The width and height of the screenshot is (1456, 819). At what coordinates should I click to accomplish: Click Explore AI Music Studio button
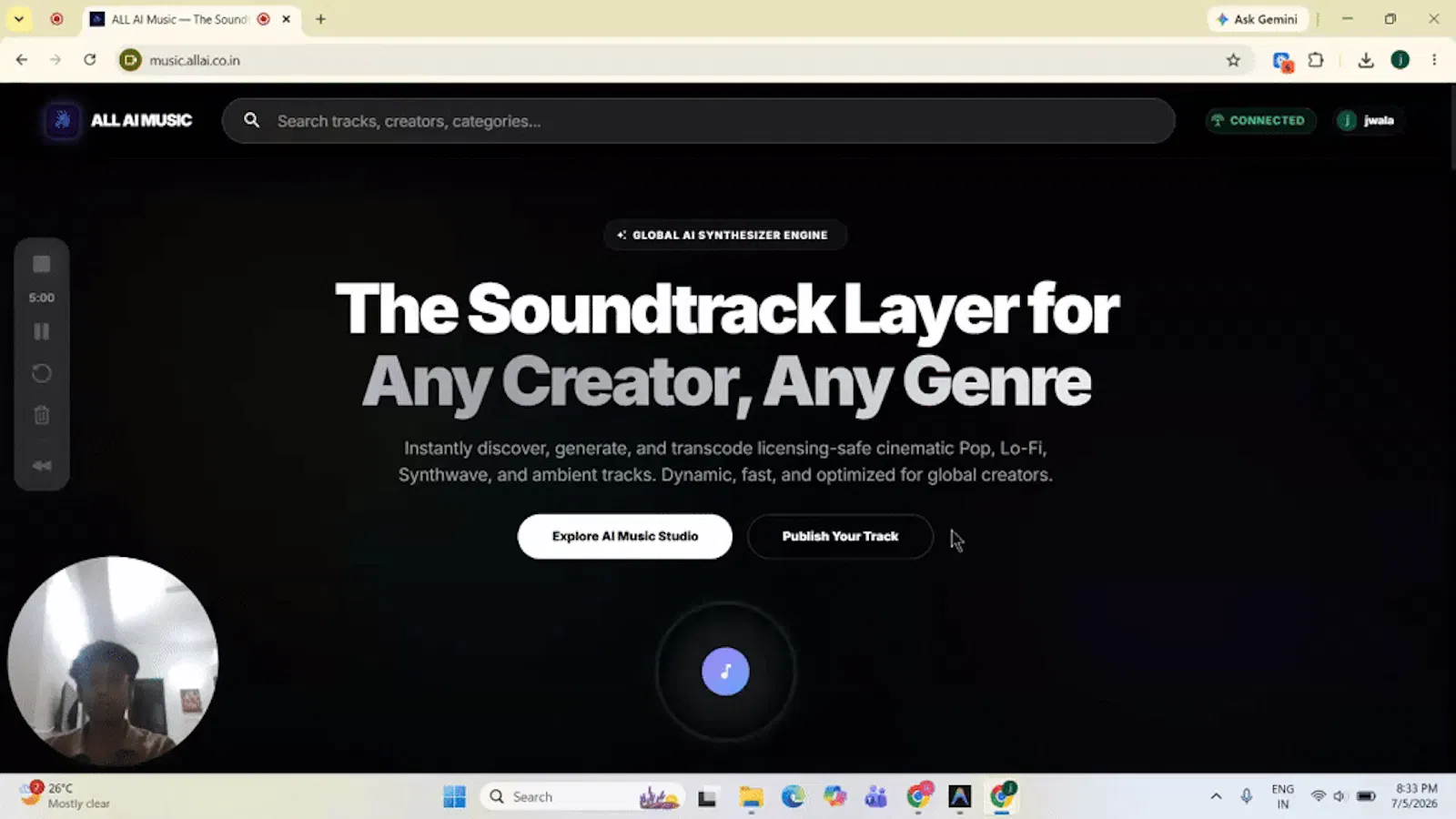tap(625, 536)
